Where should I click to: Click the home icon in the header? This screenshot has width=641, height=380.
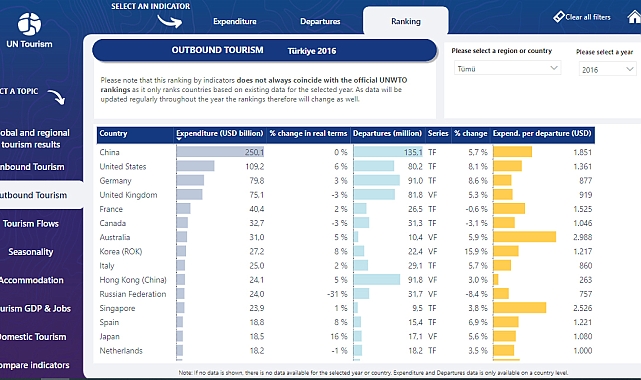coord(634,17)
